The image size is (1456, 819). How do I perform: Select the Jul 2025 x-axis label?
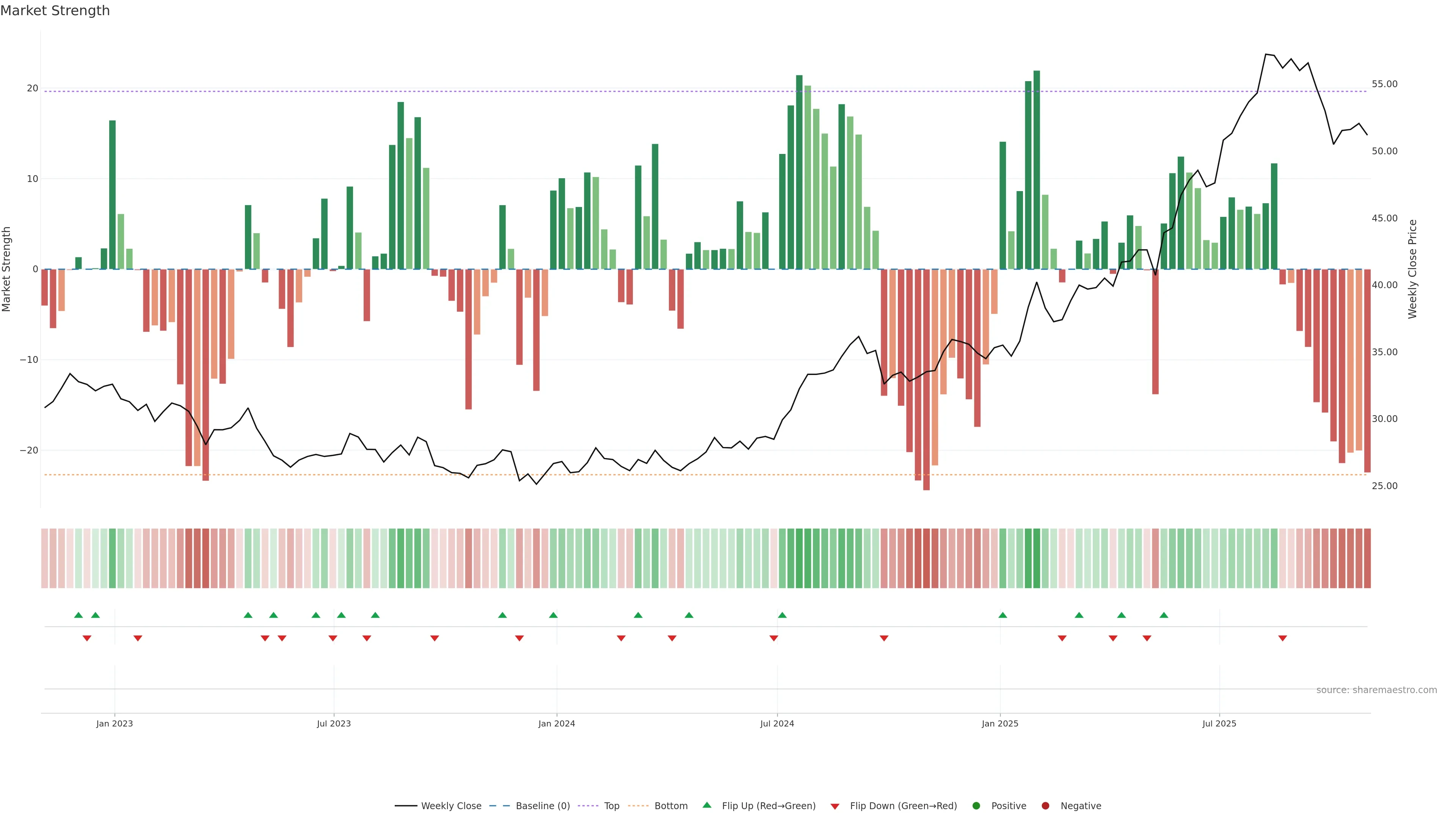point(1219,723)
